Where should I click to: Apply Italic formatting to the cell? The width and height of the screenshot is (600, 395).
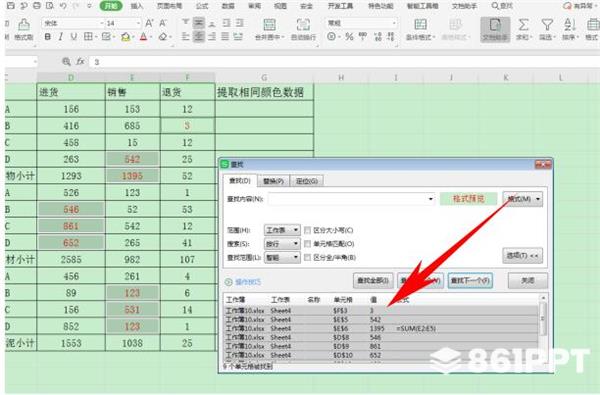pos(60,37)
